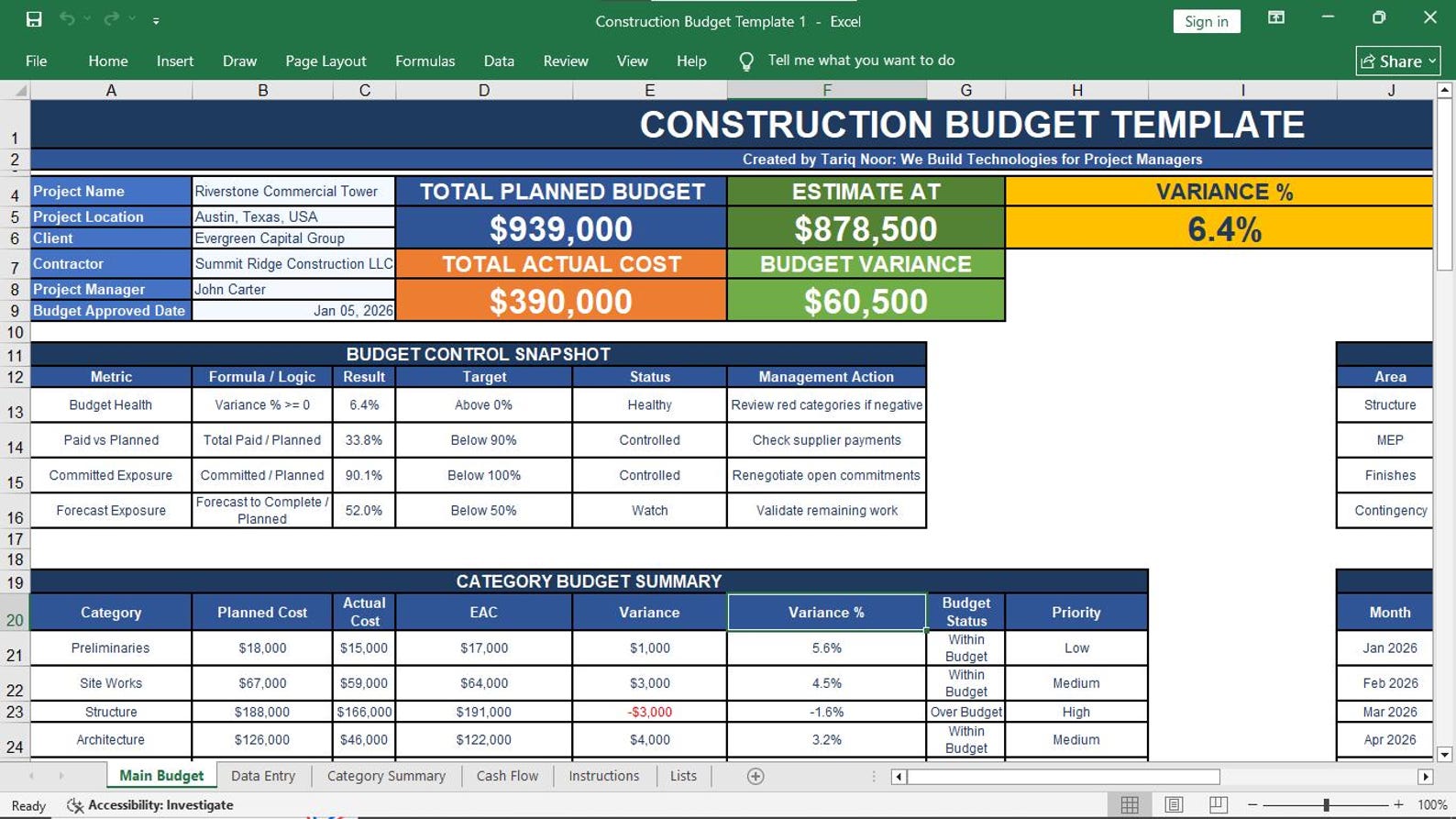1456x819 pixels.
Task: Select column F header
Action: 827,90
